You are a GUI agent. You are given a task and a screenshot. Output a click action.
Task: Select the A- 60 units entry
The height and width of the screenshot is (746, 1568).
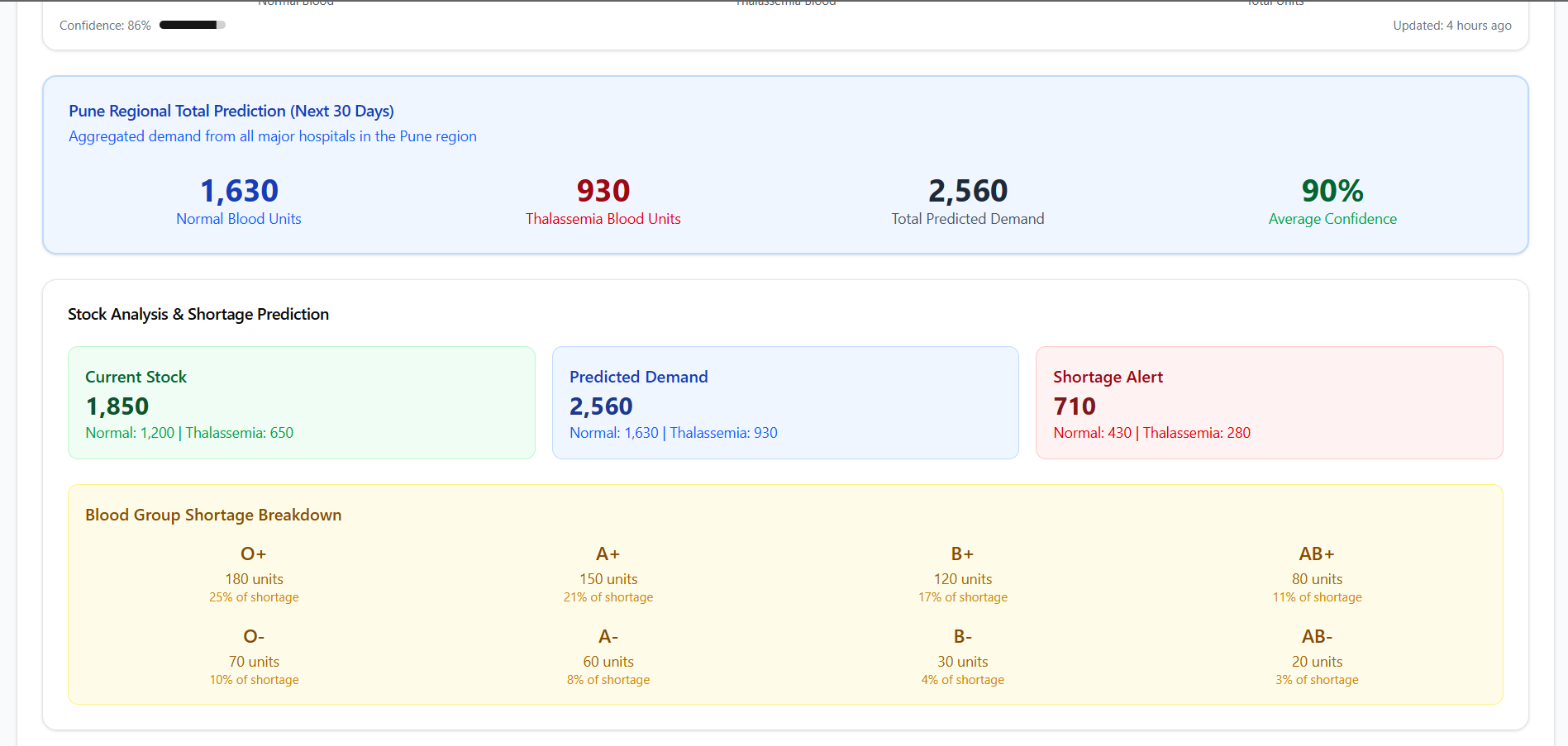pyautogui.click(x=608, y=657)
